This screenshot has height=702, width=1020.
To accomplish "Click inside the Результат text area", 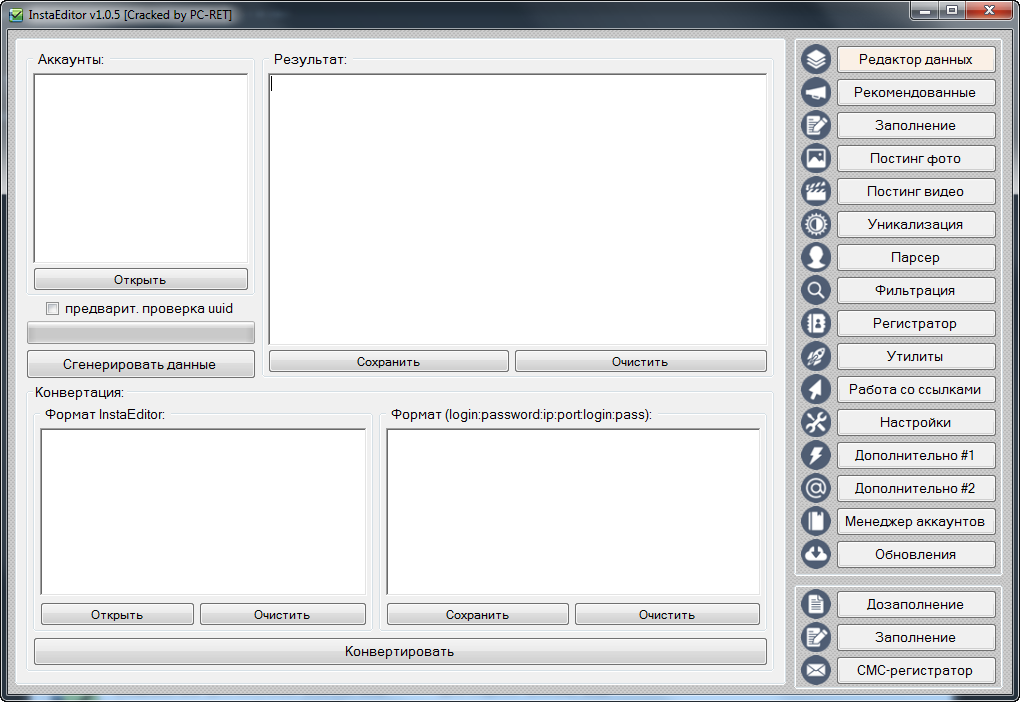I will (517, 210).
